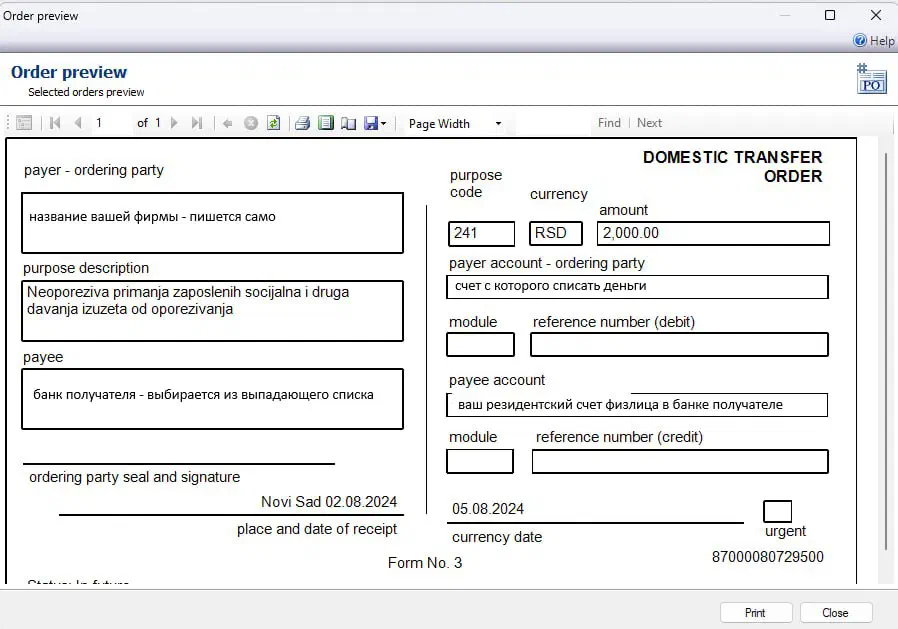The height and width of the screenshot is (629, 898).
Task: Click the printer icon in toolbar
Action: tap(302, 123)
